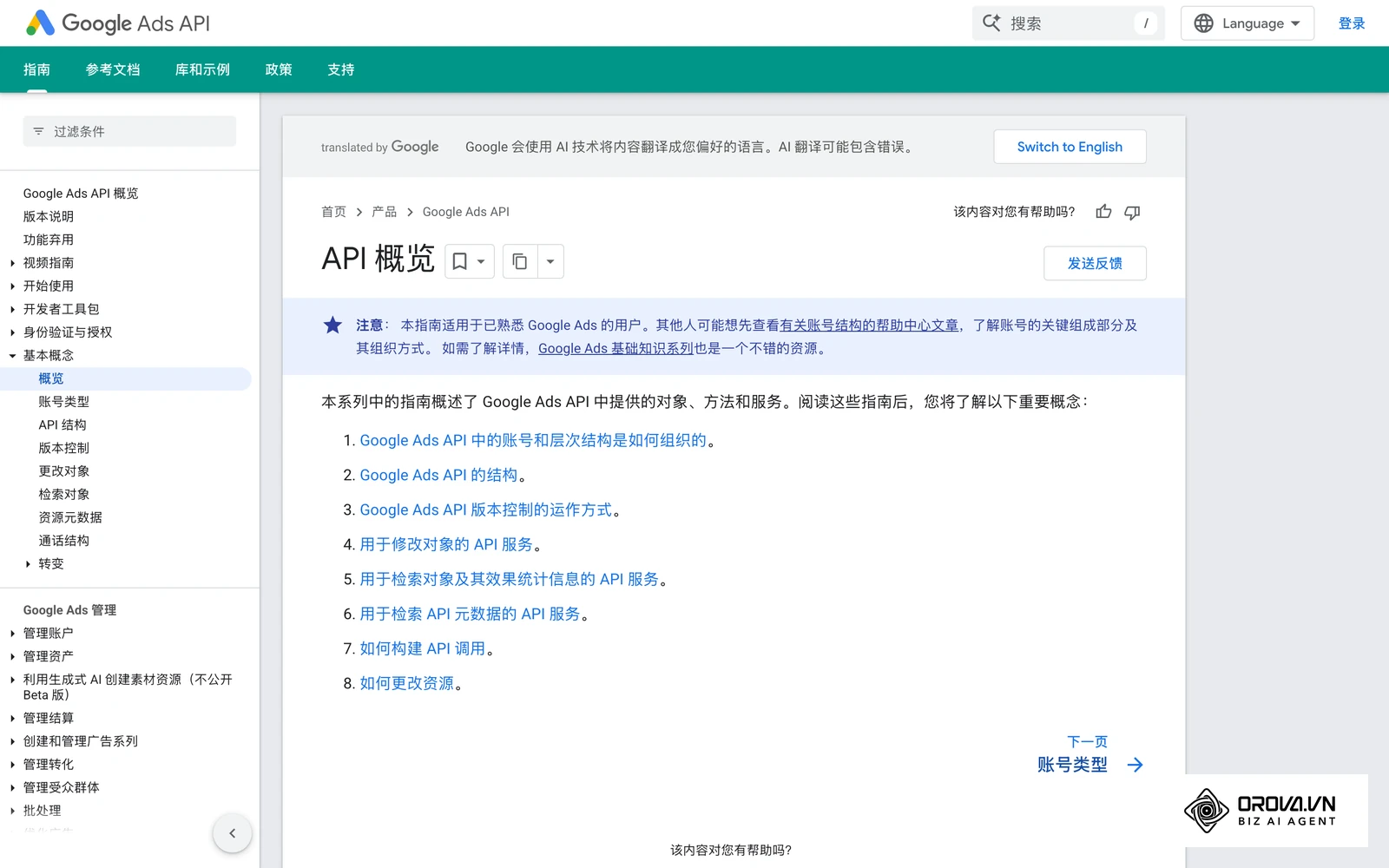Click the thumbs down not helpful icon
The image size is (1389, 868).
[1132, 212]
